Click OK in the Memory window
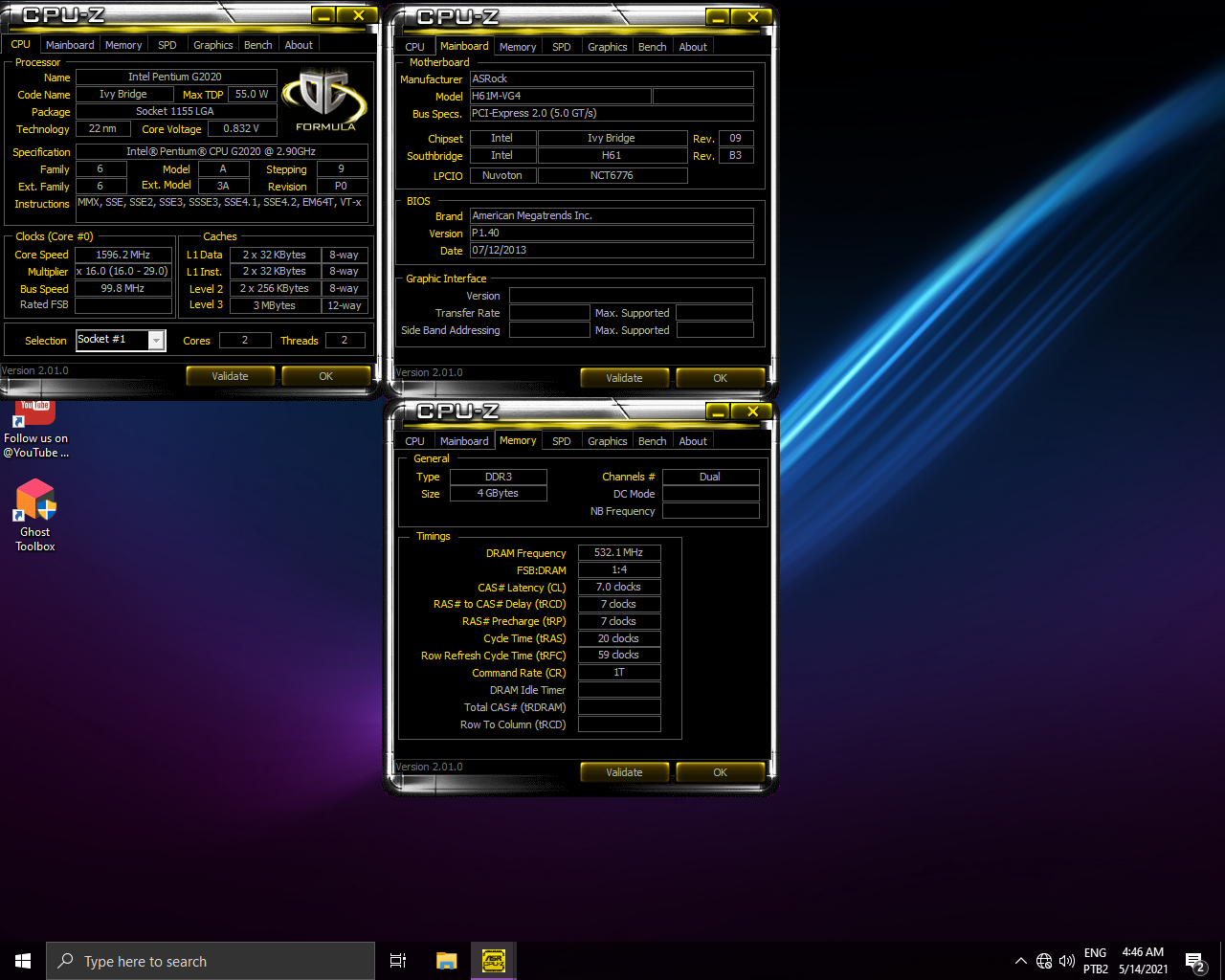 coord(721,772)
